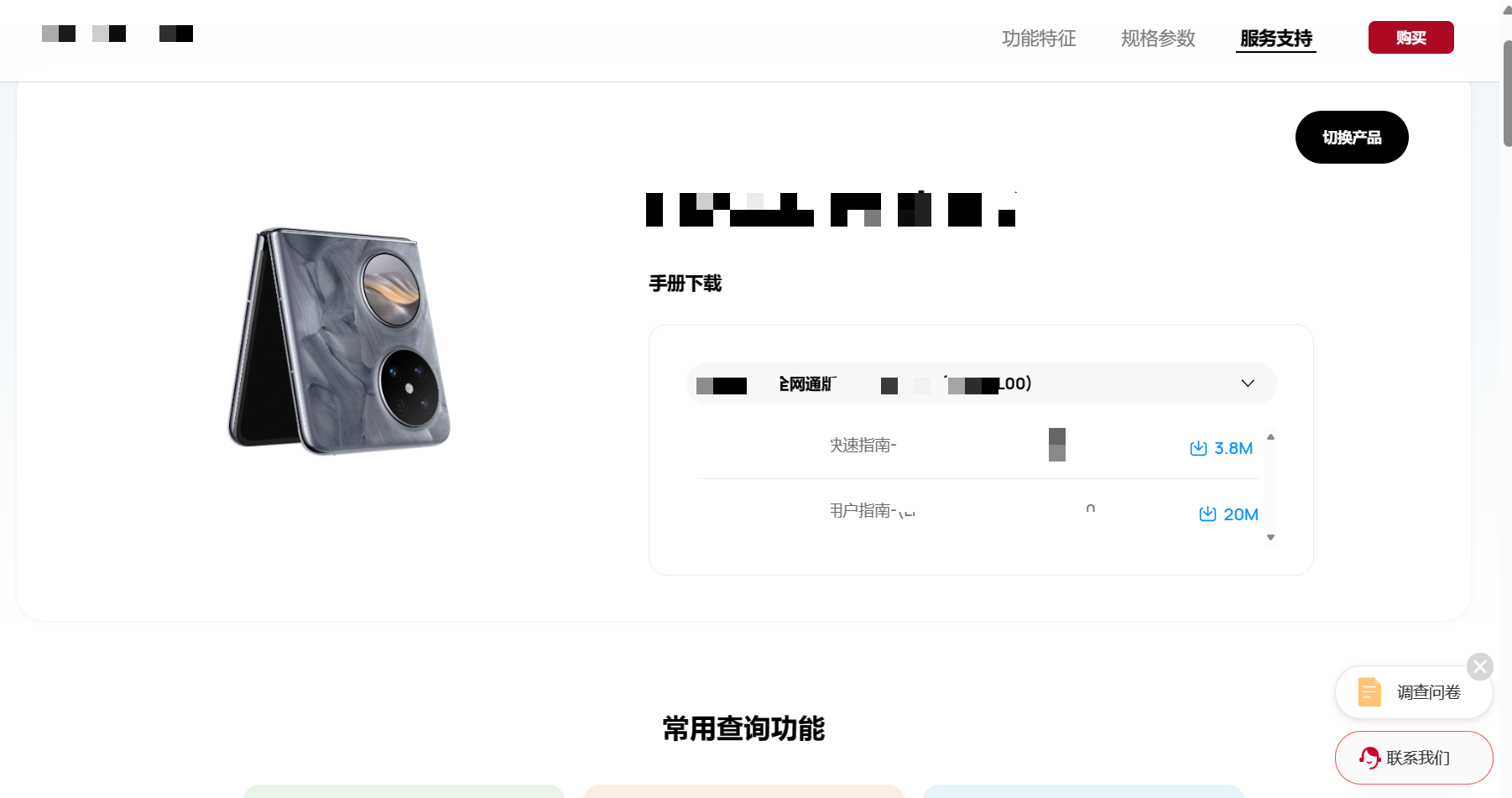Expand the model version dropdown chevron

(x=1248, y=383)
